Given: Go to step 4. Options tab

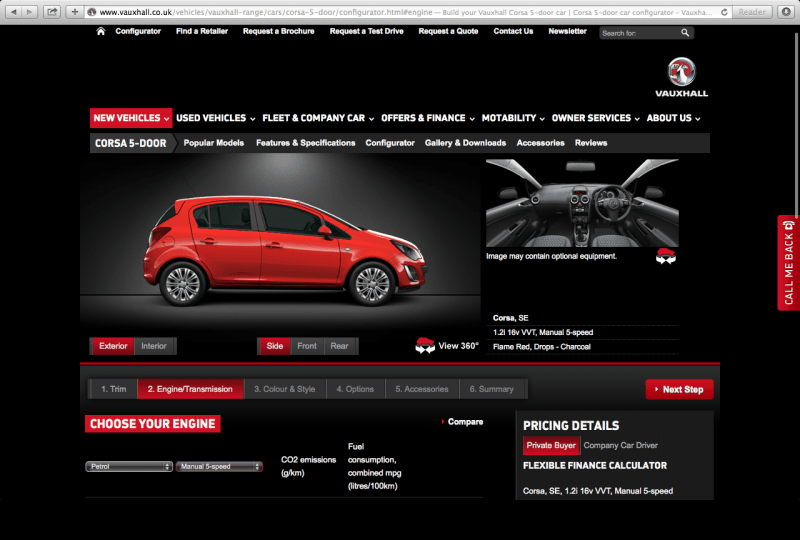Looking at the screenshot, I should click(355, 389).
